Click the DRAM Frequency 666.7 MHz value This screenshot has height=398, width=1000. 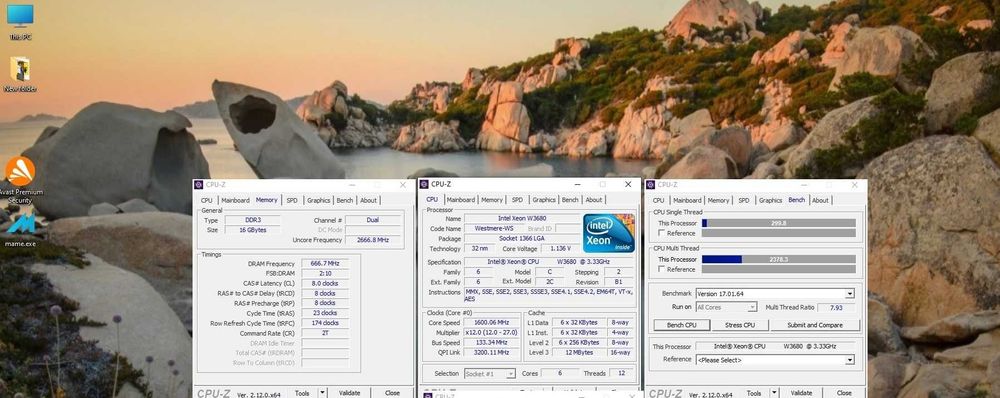pos(325,264)
